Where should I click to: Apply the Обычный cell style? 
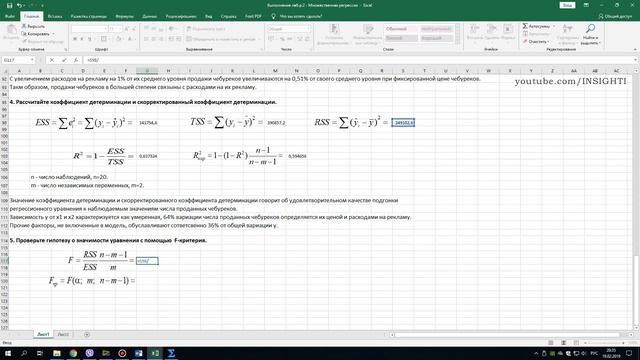tap(401, 29)
